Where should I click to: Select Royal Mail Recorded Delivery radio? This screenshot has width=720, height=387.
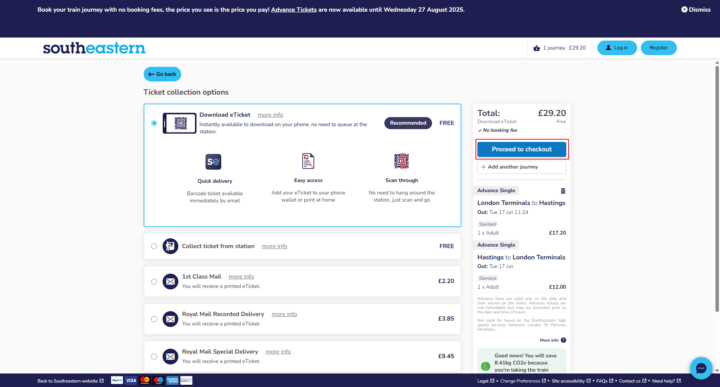[x=154, y=319]
